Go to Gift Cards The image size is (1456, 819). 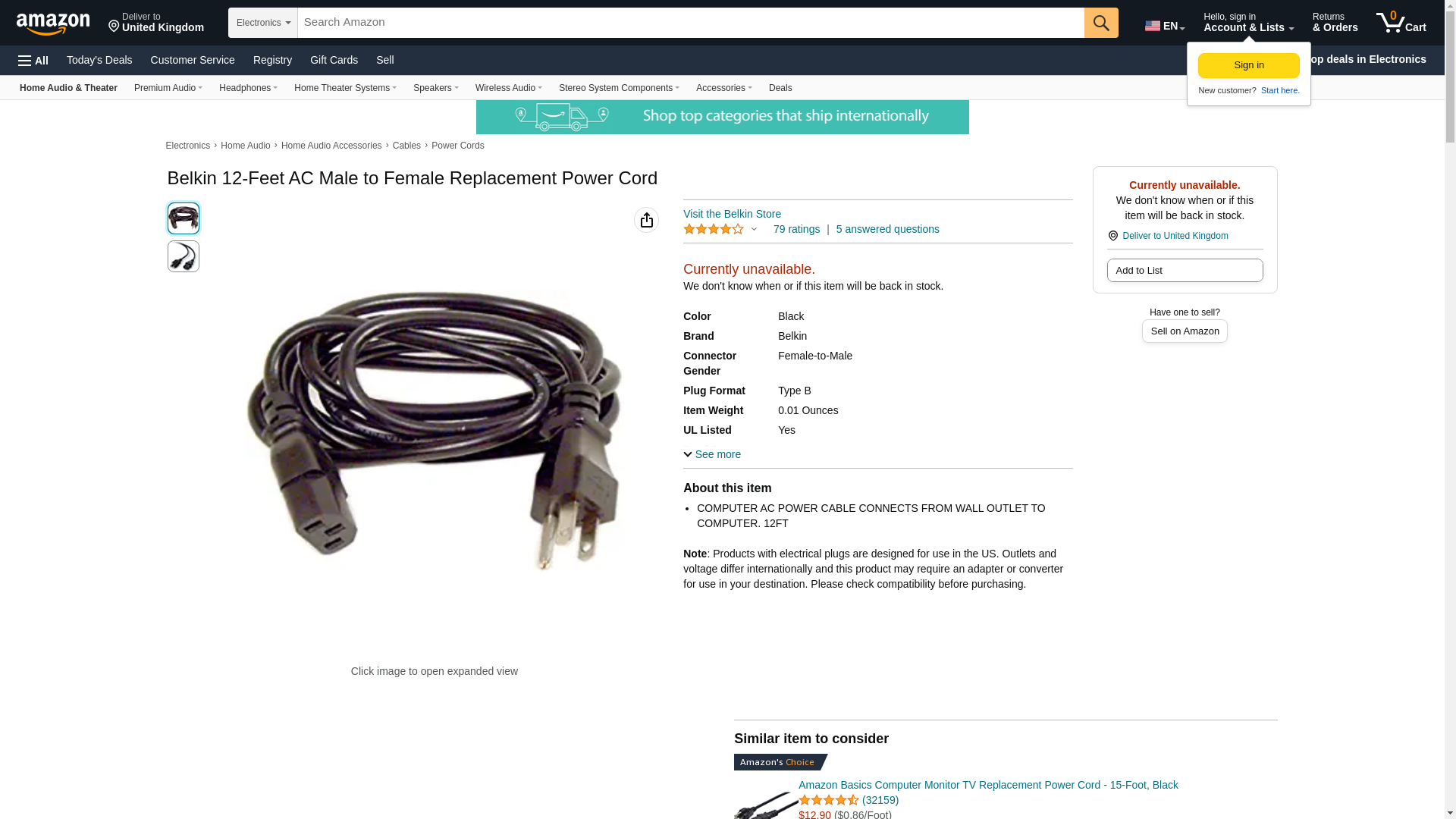pyautogui.click(x=334, y=60)
